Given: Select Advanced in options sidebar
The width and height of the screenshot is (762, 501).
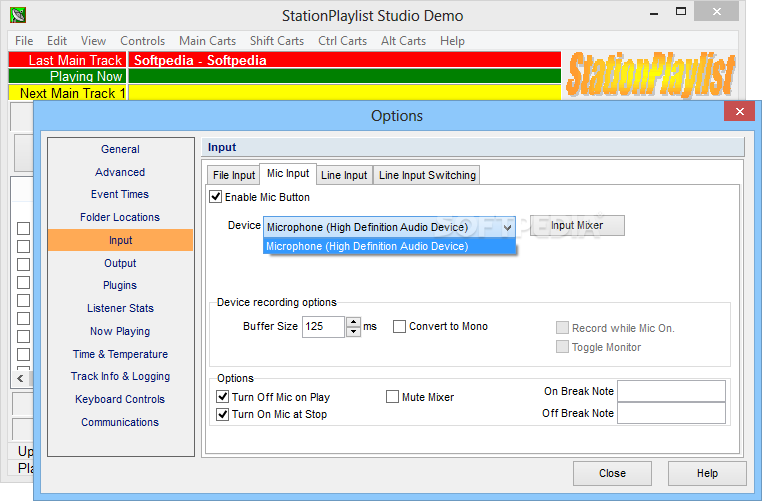Looking at the screenshot, I should (x=120, y=172).
